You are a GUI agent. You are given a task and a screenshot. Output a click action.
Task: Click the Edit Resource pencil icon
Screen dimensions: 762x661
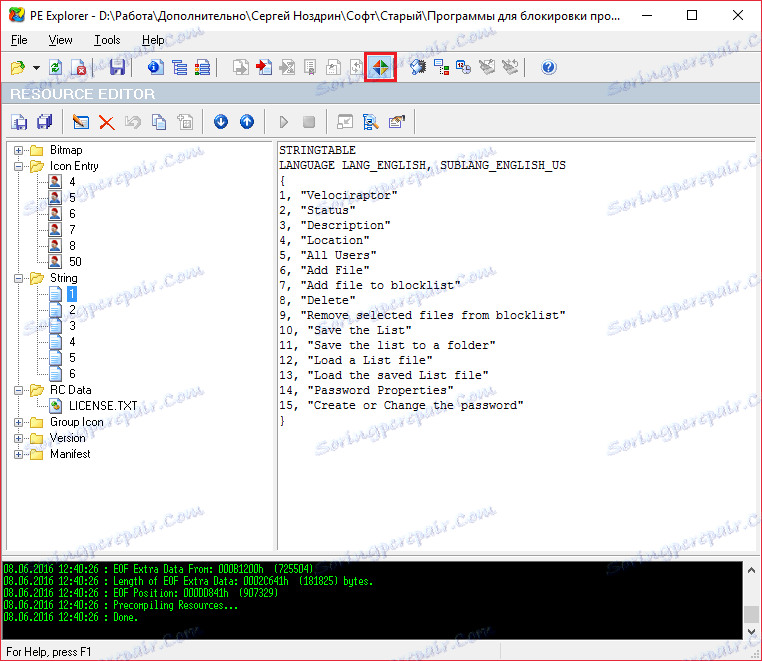coord(81,122)
